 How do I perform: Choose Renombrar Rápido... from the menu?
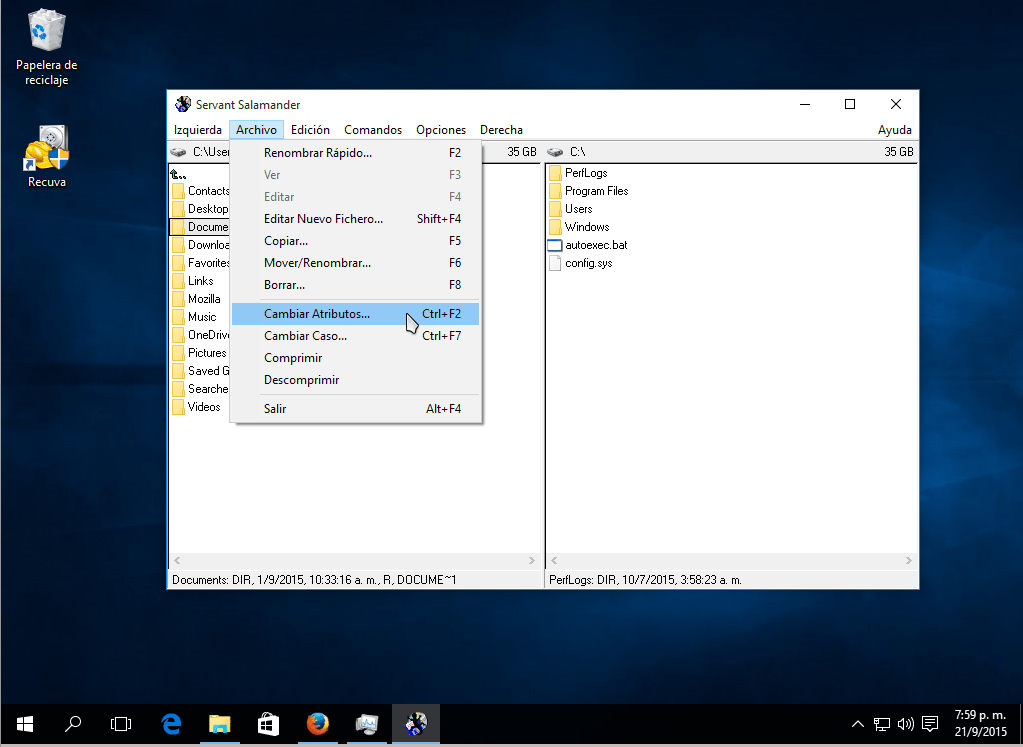[356, 153]
